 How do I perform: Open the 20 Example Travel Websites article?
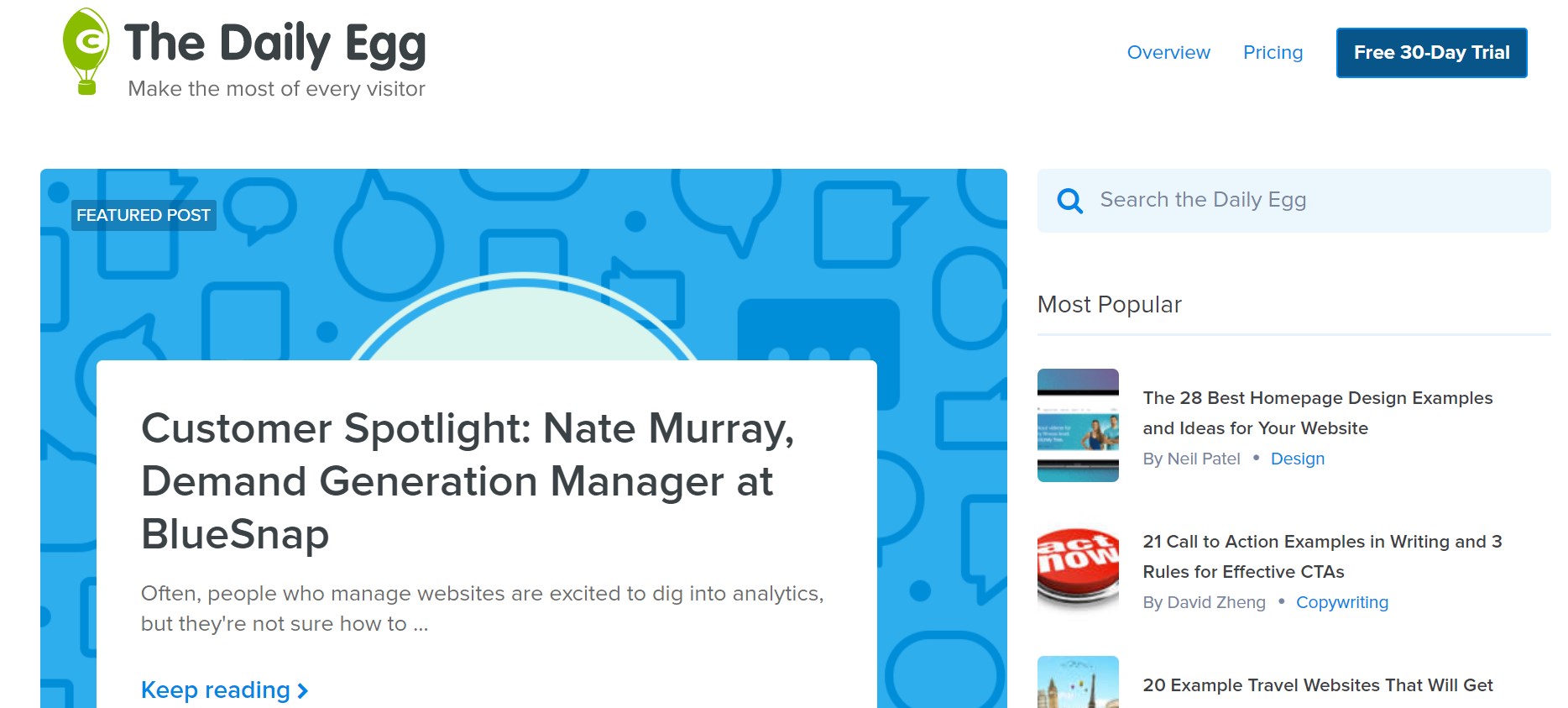[1317, 685]
